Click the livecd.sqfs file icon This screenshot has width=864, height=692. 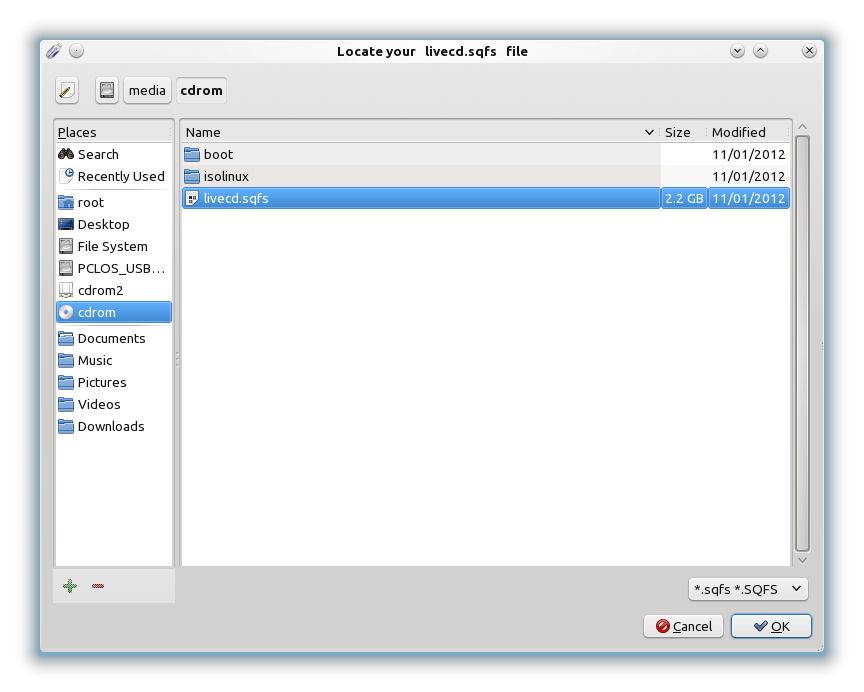192,198
